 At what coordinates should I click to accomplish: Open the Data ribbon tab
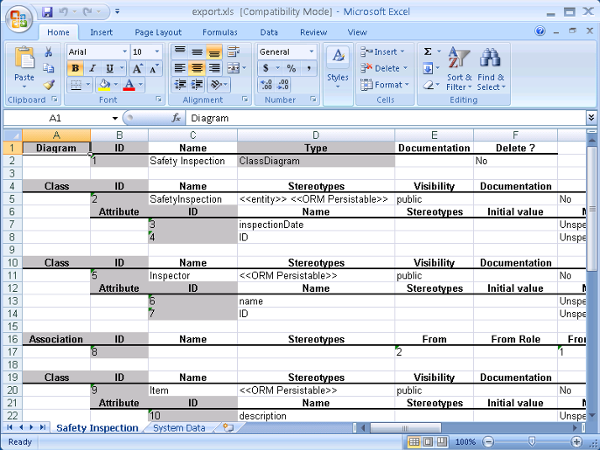269,33
